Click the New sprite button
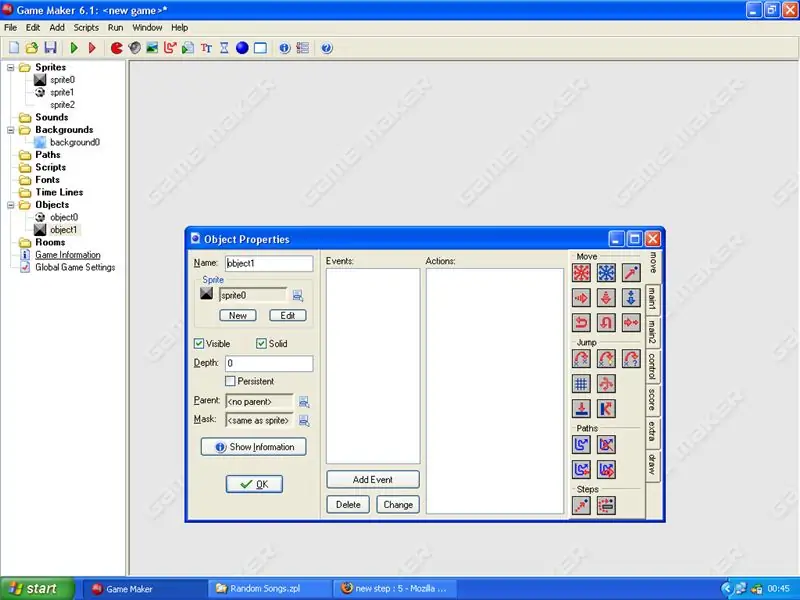The height and width of the screenshot is (600, 800). pos(238,315)
